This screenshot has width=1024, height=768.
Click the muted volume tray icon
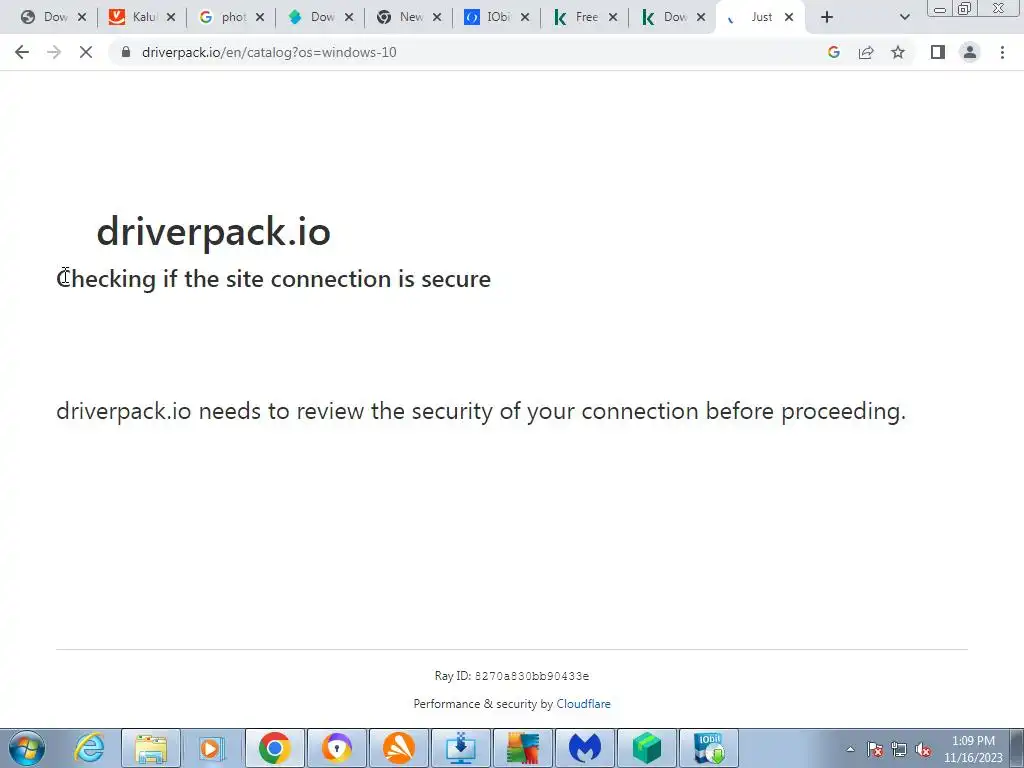pyautogui.click(x=923, y=750)
